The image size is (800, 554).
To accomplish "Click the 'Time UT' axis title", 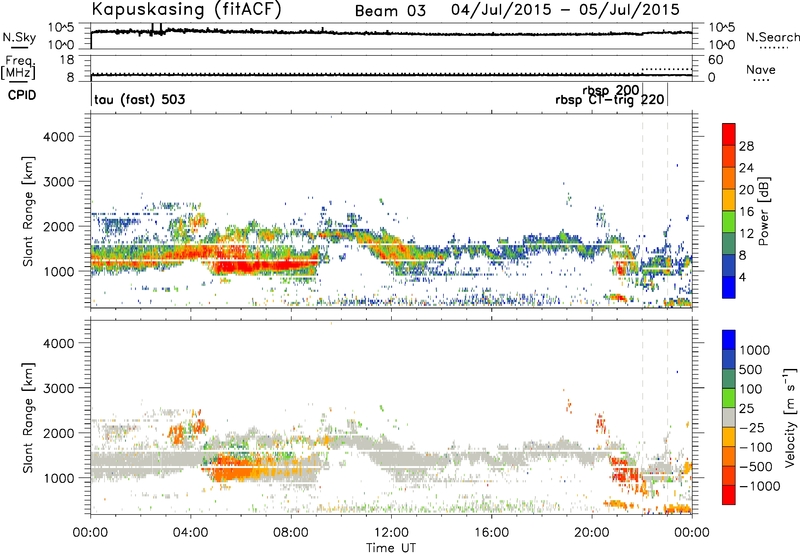I will tap(391, 548).
